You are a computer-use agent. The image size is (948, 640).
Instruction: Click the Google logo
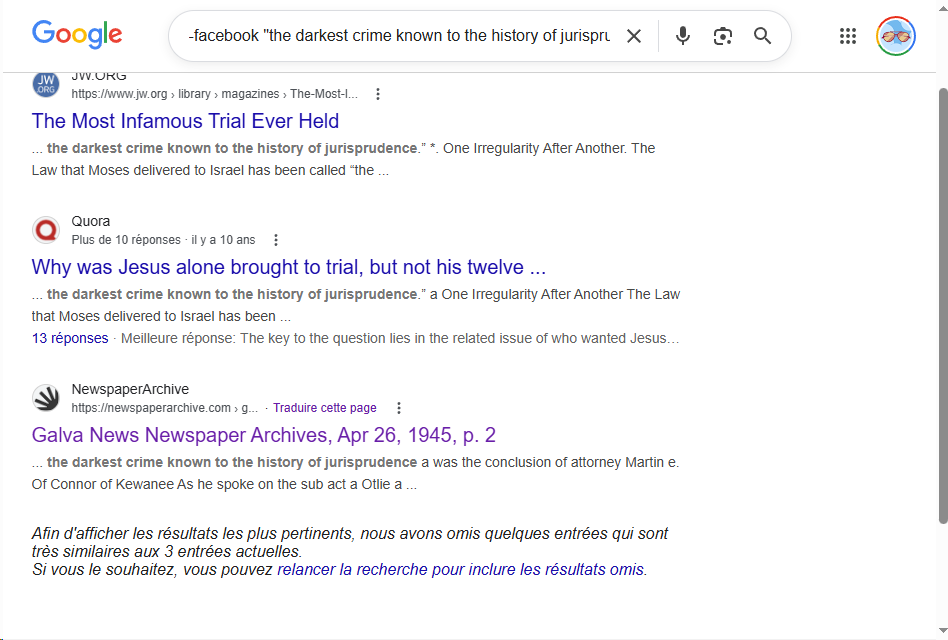[x=77, y=35]
